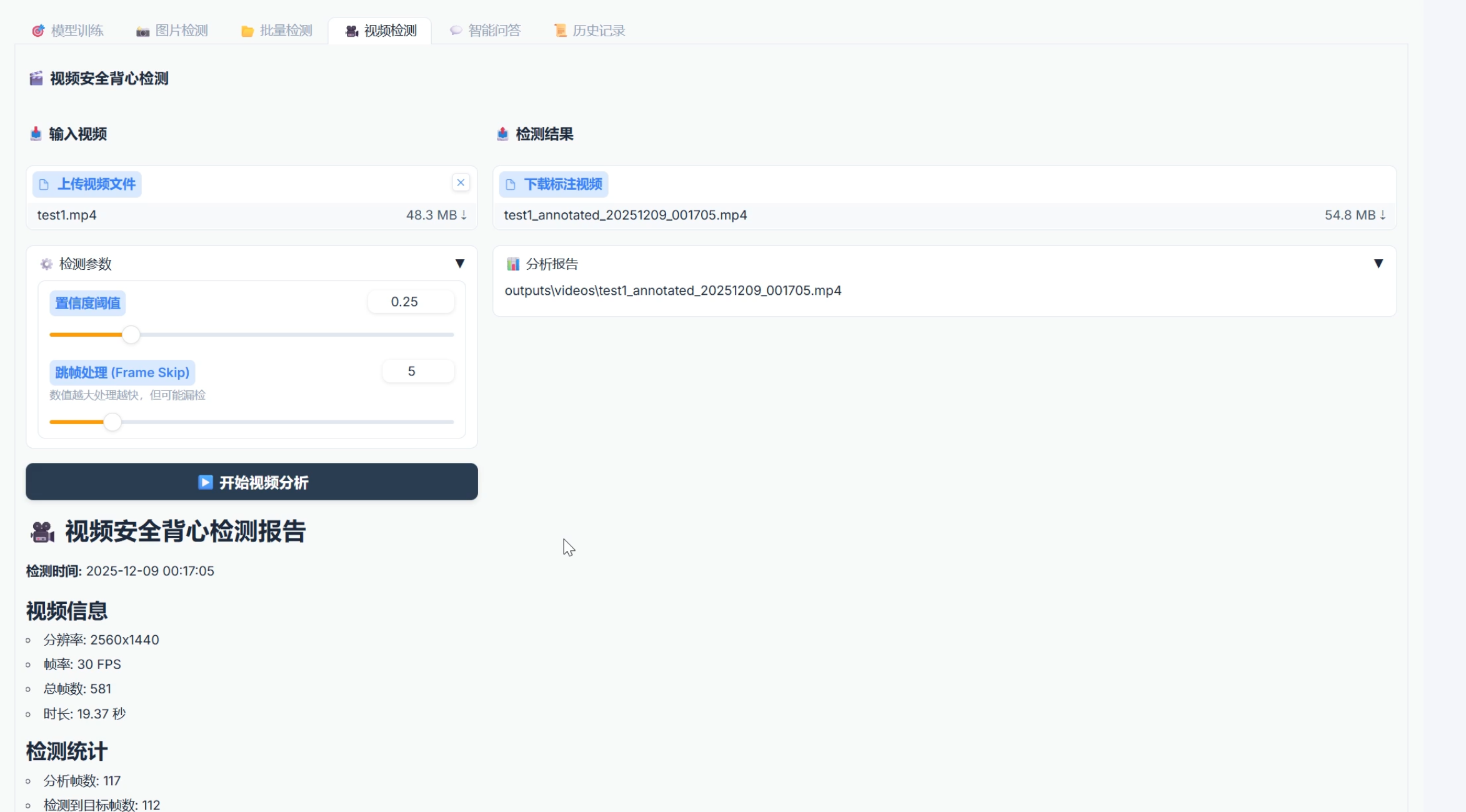Screen dimensions: 1466x812
Task: Switch to 模型训练 tab
Action: point(67,31)
